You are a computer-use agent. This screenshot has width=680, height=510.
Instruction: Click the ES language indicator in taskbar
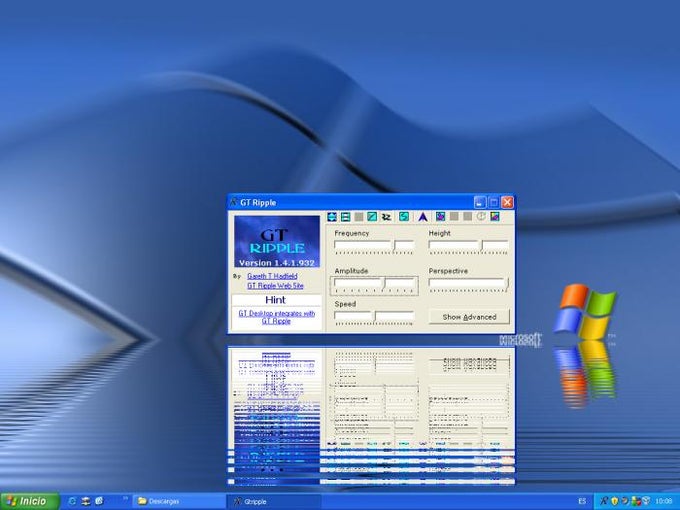[582, 501]
